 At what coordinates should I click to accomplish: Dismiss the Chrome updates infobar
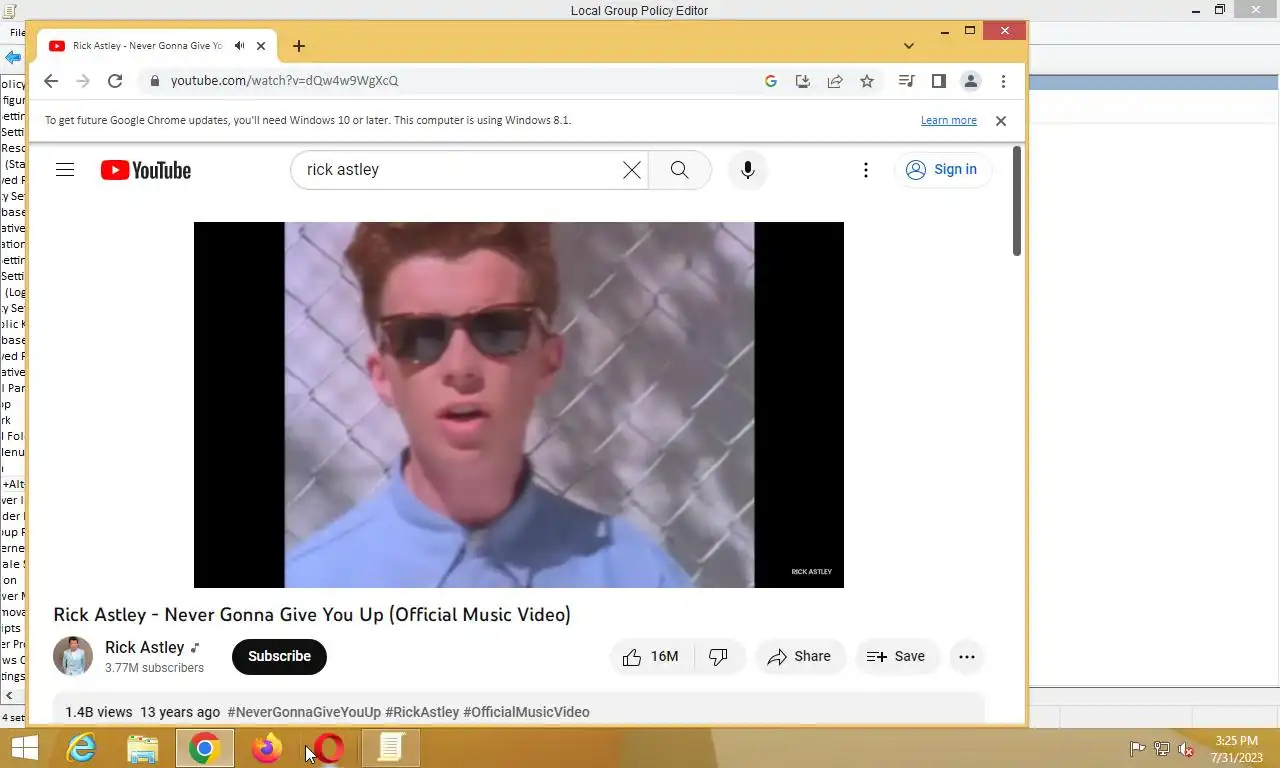pyautogui.click(x=1000, y=120)
